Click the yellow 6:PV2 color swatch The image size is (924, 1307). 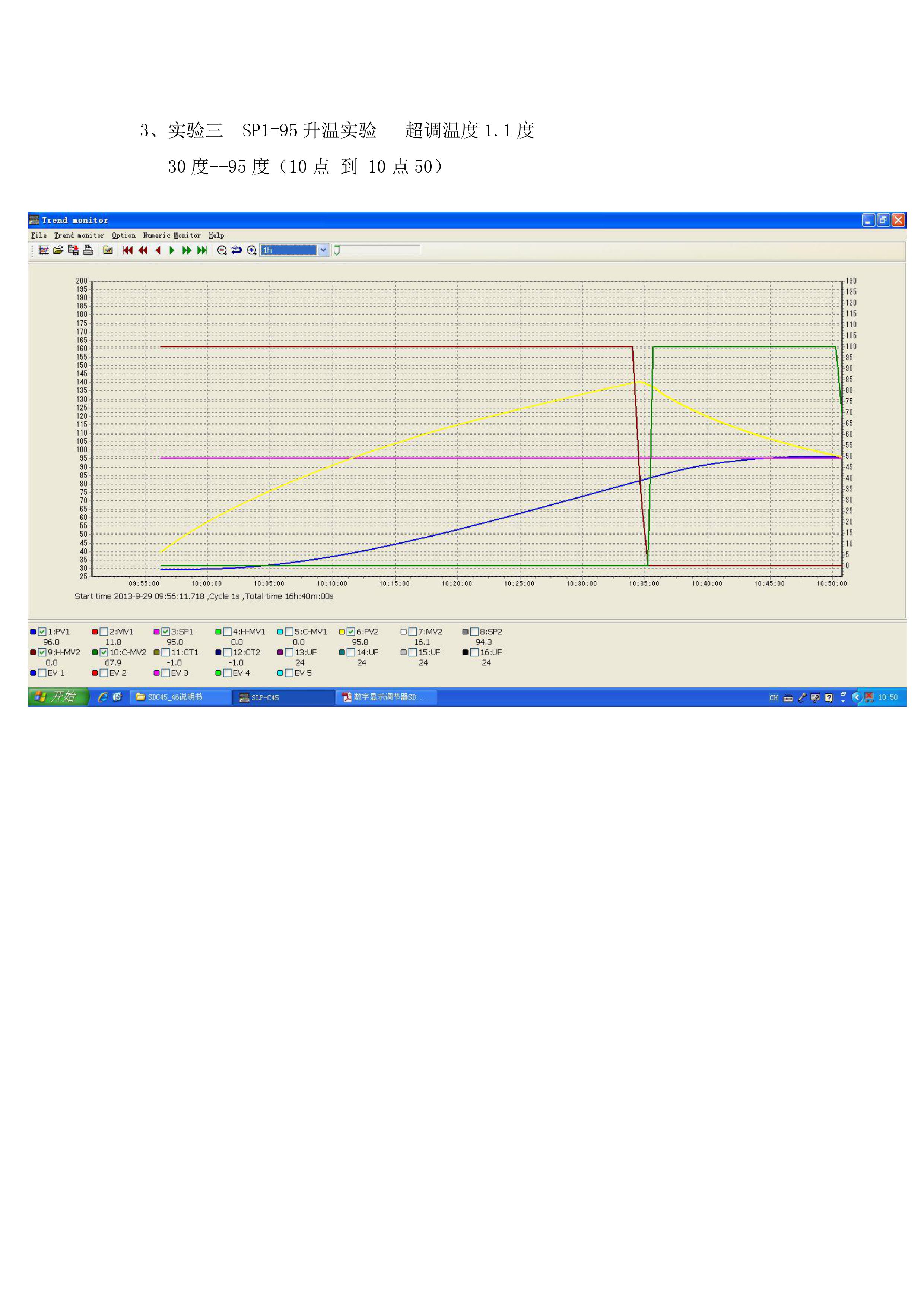[342, 632]
